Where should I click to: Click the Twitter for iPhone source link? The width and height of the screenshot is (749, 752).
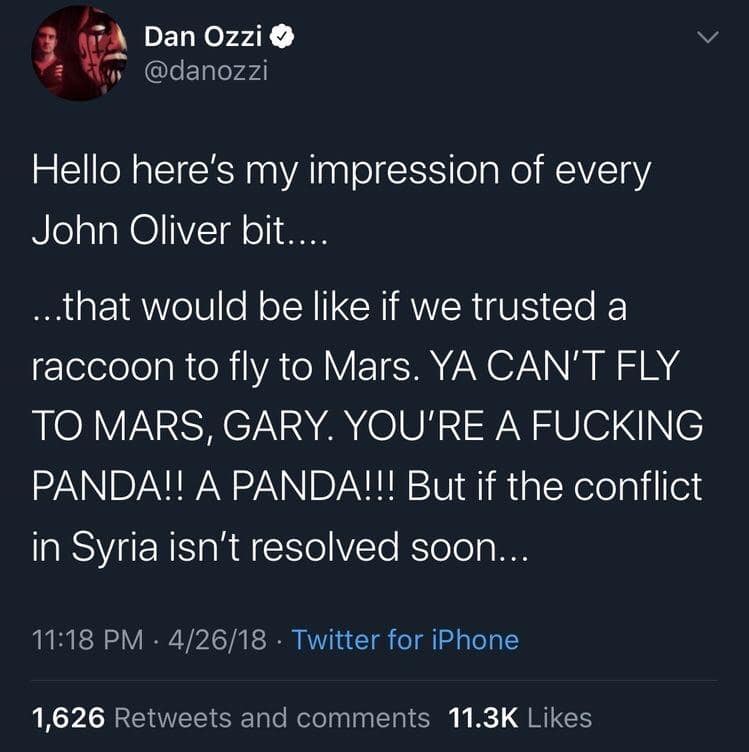pos(405,639)
